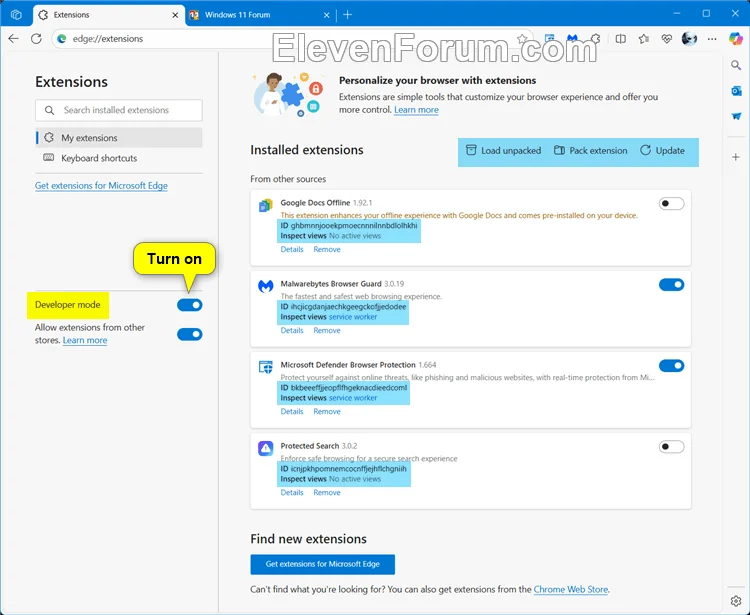Click the sidebar Search icon
Image resolution: width=750 pixels, height=615 pixels.
736,65
